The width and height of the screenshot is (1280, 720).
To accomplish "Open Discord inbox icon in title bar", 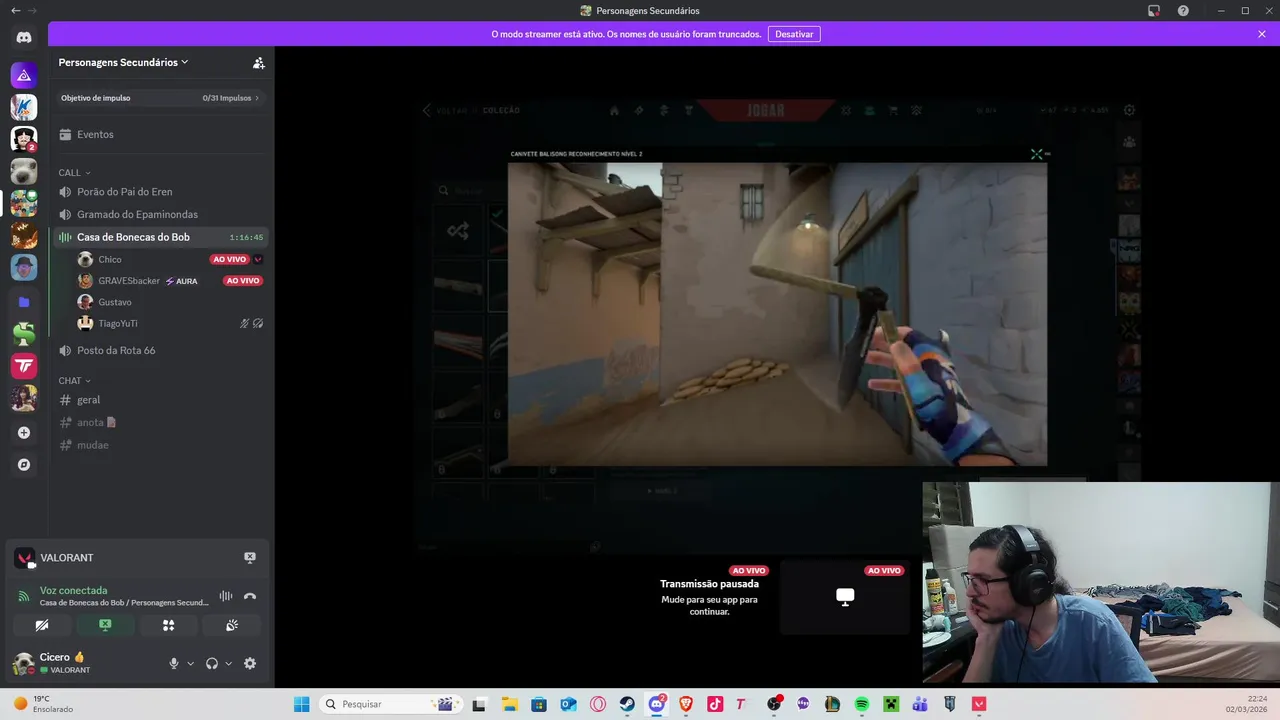I will (x=1154, y=10).
